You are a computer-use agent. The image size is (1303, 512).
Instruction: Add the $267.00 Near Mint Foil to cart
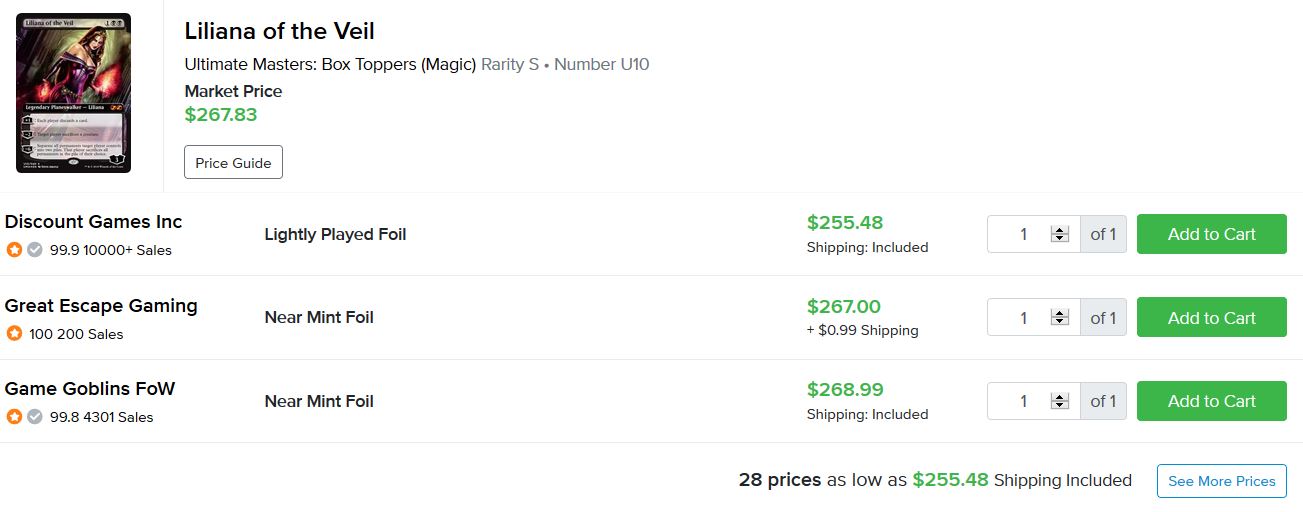pyautogui.click(x=1211, y=318)
